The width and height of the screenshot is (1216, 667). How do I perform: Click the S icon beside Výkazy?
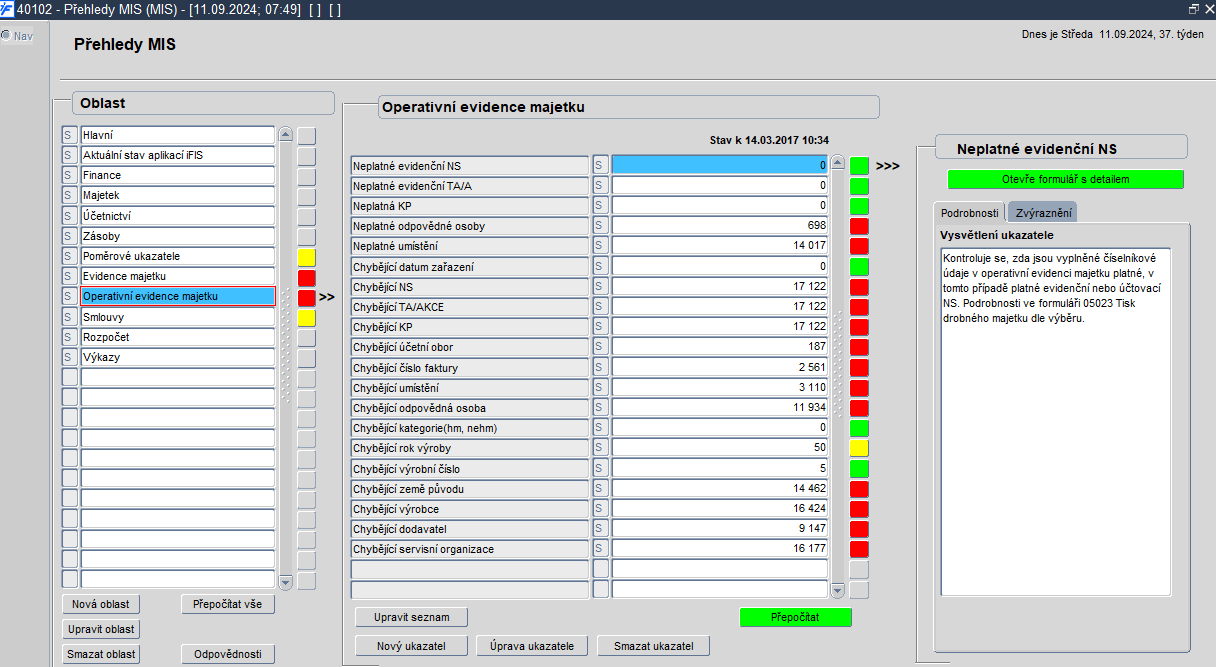[69, 357]
